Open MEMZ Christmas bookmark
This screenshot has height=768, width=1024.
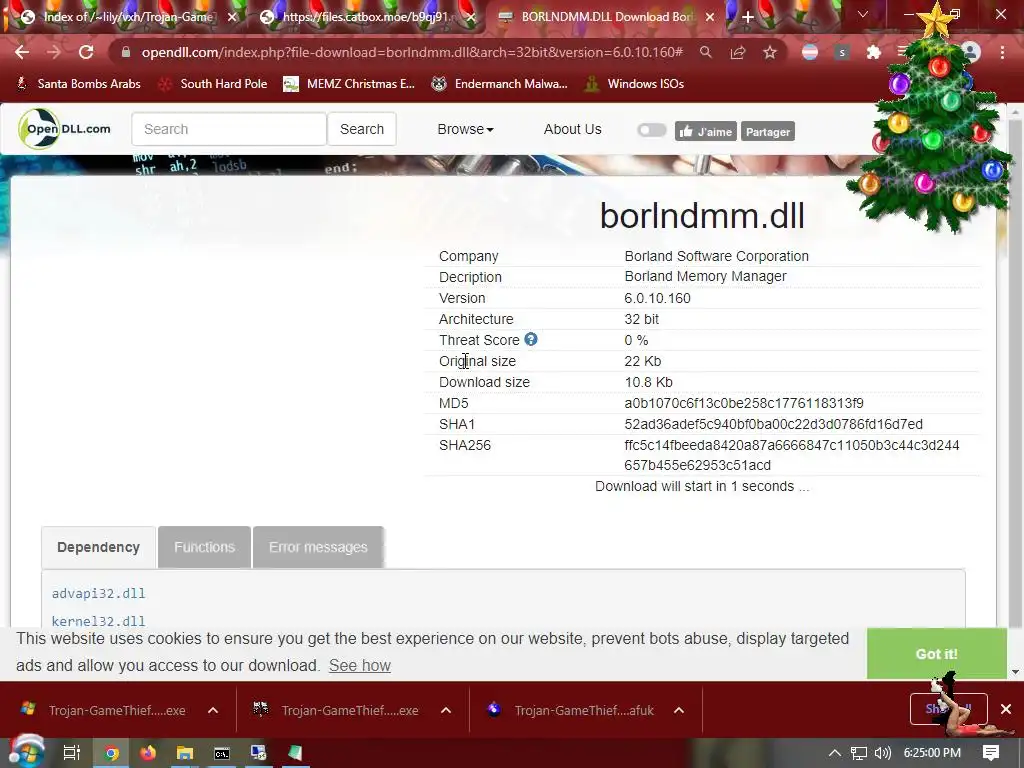click(349, 84)
